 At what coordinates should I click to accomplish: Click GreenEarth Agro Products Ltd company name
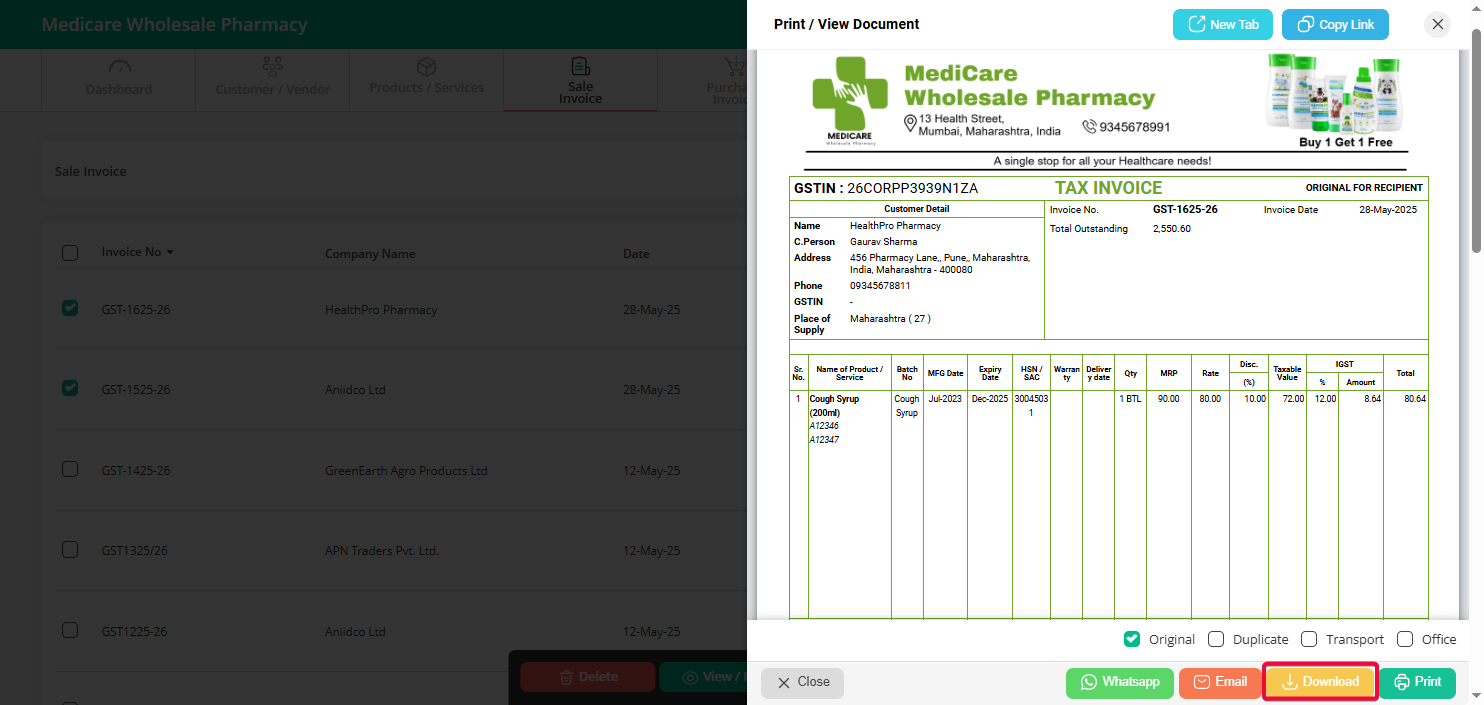pyautogui.click(x=406, y=471)
